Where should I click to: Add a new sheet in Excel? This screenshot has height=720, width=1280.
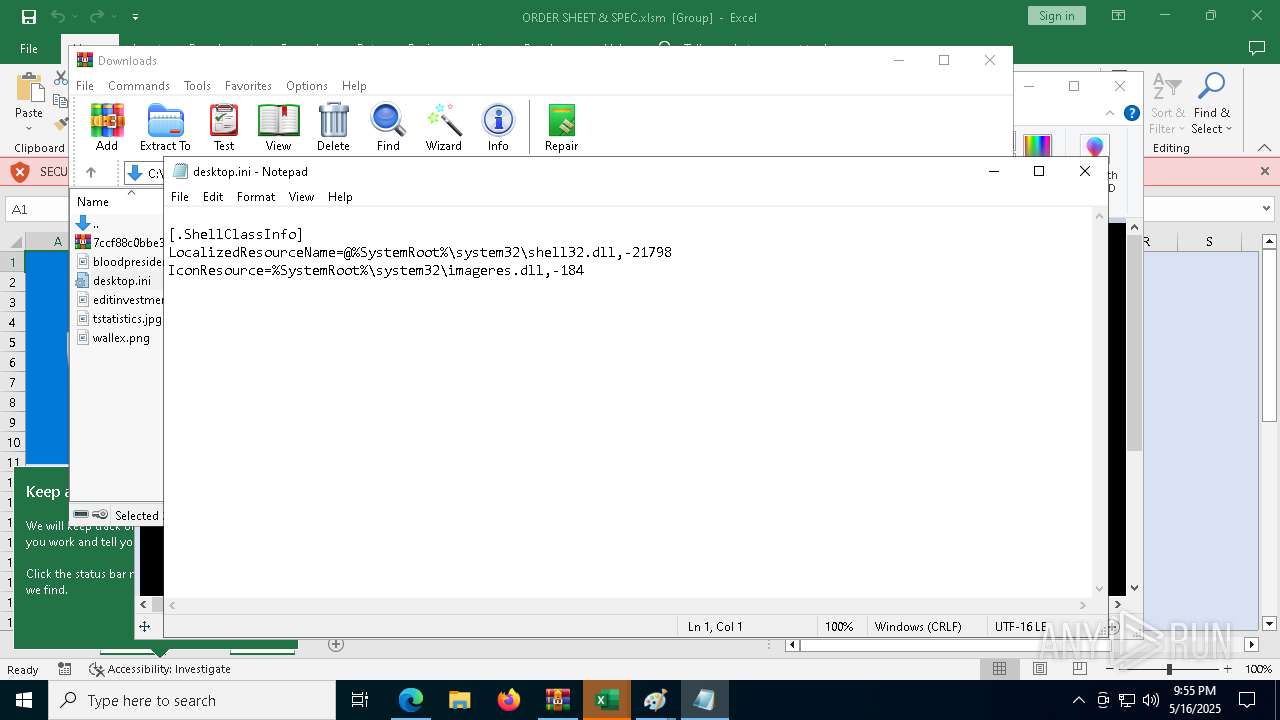[x=336, y=645]
